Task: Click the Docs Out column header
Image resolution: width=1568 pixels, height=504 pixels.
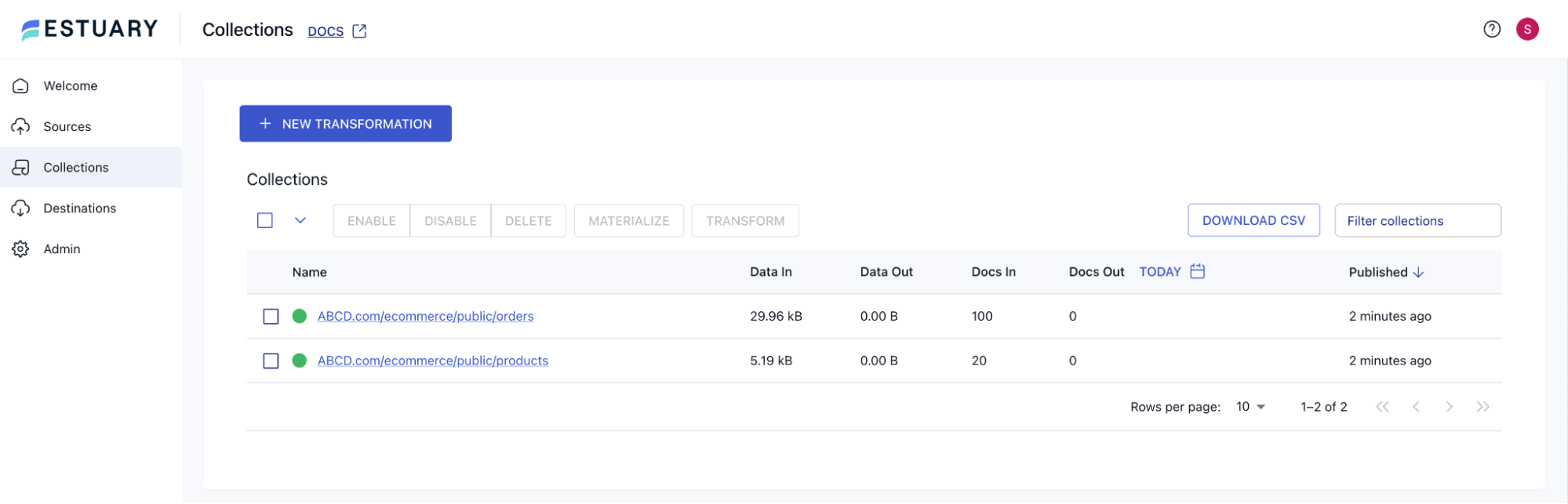Action: click(x=1097, y=272)
